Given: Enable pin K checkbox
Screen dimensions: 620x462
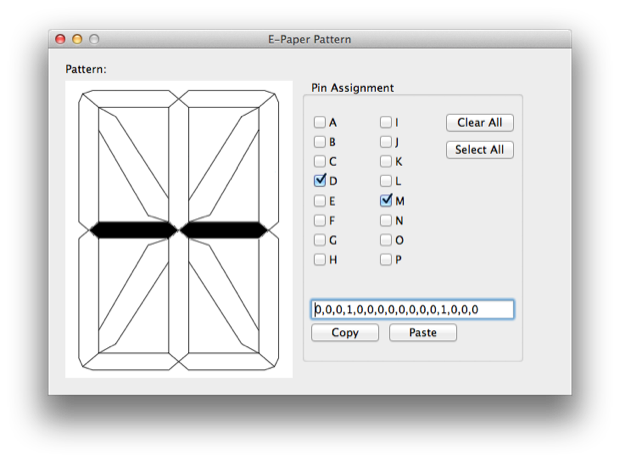Looking at the screenshot, I should pos(386,161).
